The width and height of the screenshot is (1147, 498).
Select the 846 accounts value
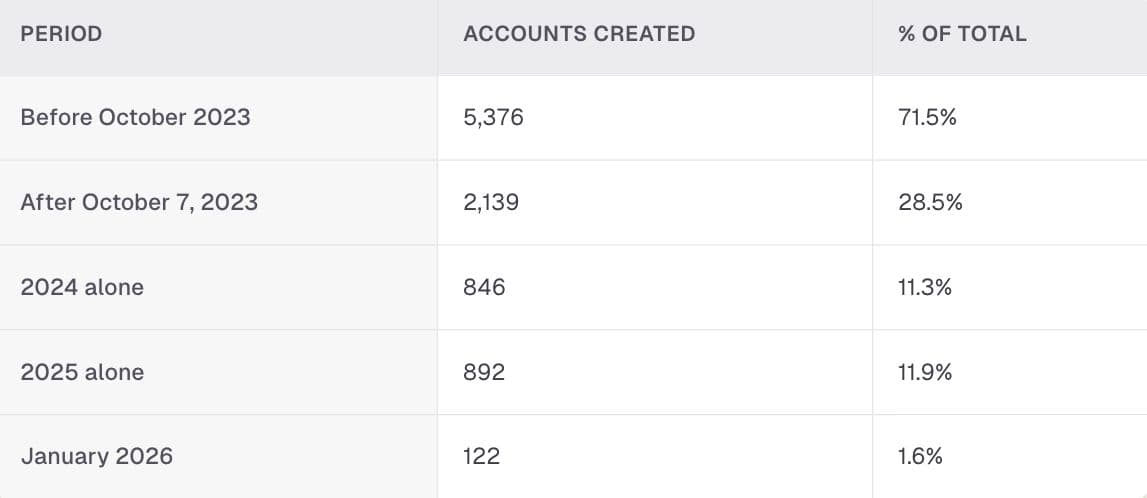pos(484,287)
